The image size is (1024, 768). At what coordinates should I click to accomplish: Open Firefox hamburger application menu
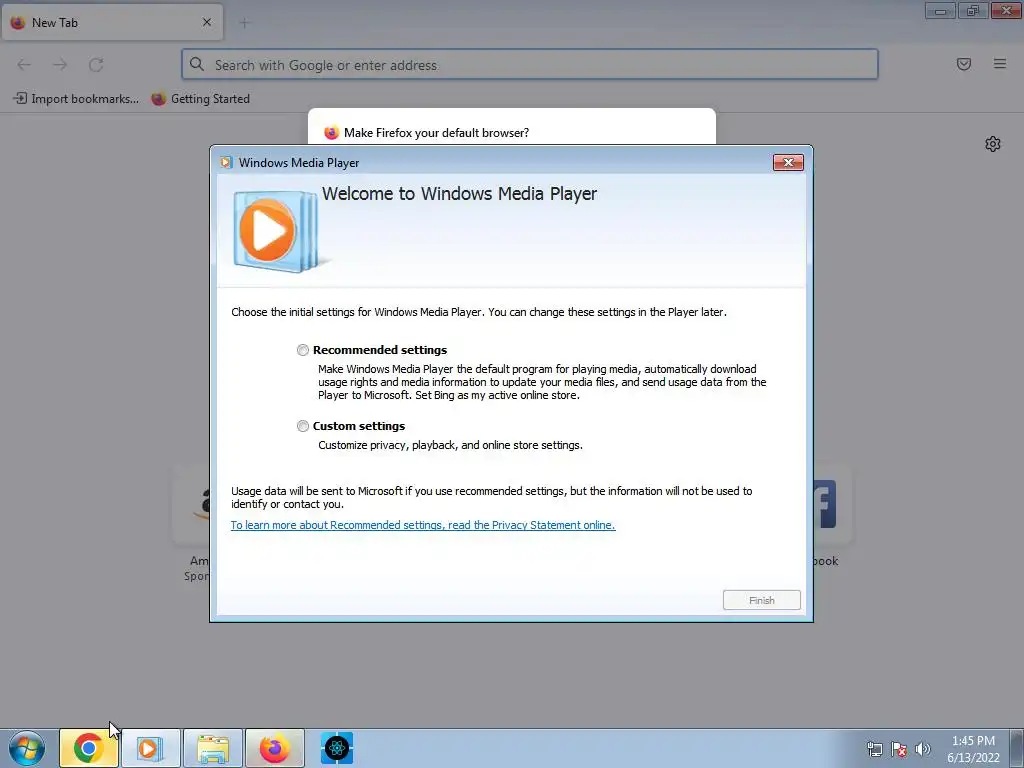pyautogui.click(x=1000, y=64)
